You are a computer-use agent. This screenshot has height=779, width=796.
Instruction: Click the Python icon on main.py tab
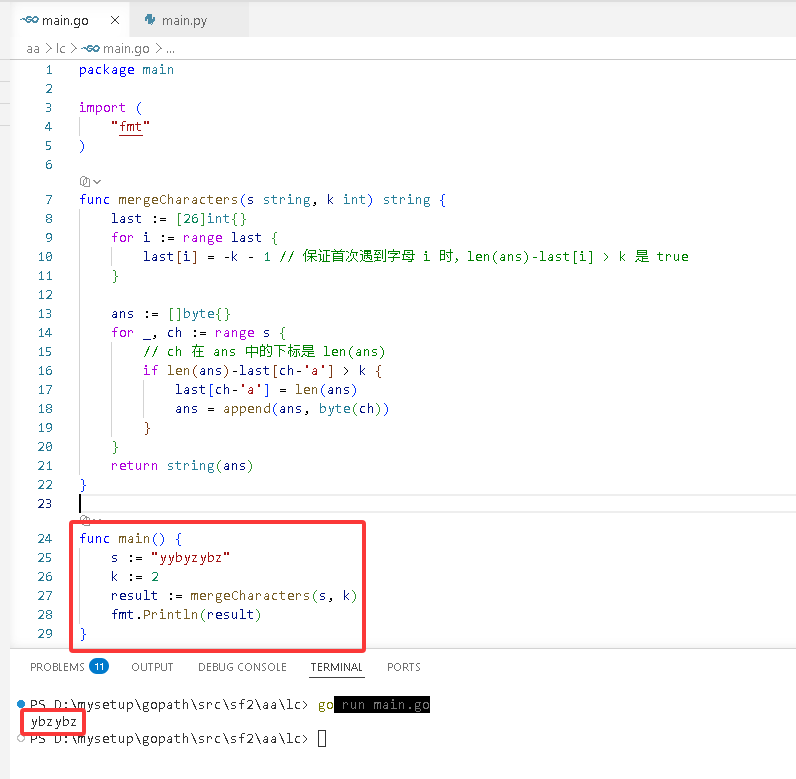click(150, 20)
